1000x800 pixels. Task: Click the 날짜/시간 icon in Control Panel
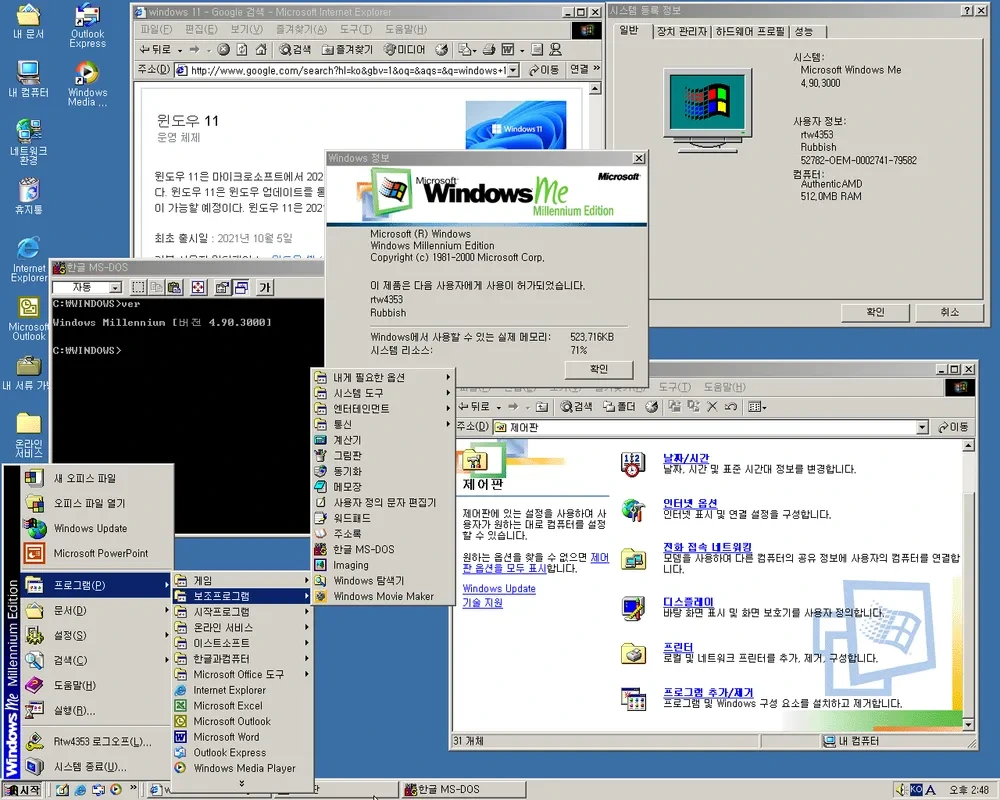(631, 464)
